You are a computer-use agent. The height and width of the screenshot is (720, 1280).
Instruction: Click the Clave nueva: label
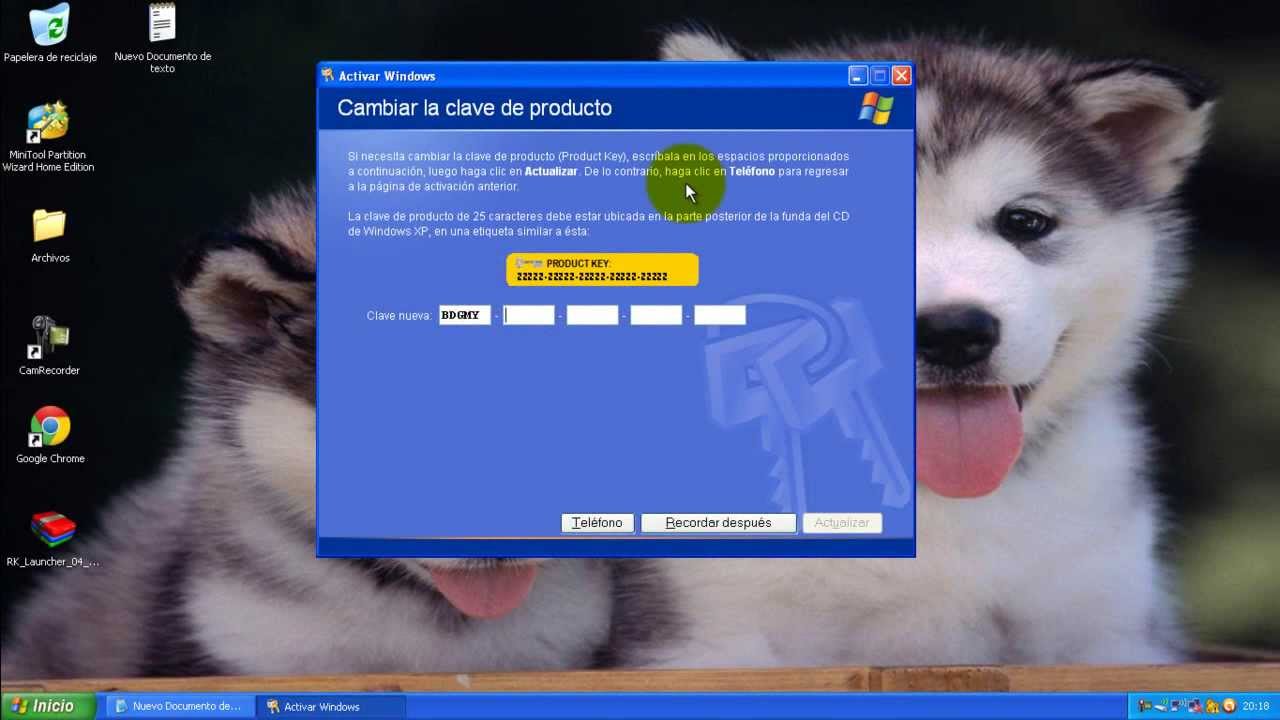(x=400, y=316)
